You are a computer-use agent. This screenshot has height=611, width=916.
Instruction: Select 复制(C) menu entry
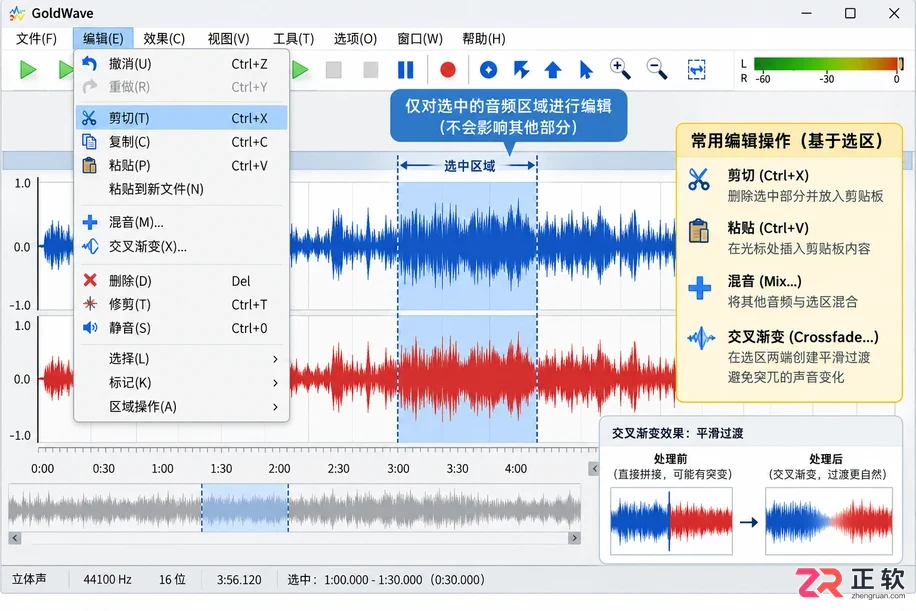[x=182, y=142]
